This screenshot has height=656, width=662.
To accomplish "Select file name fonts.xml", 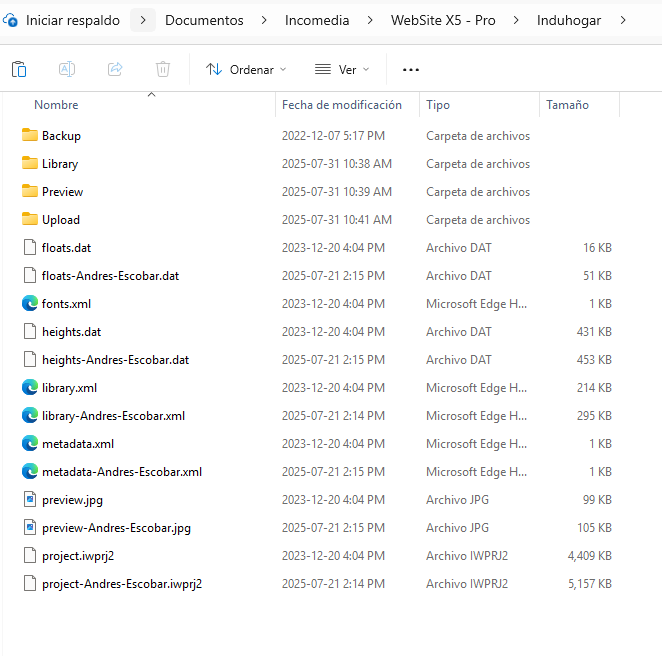I will point(66,304).
